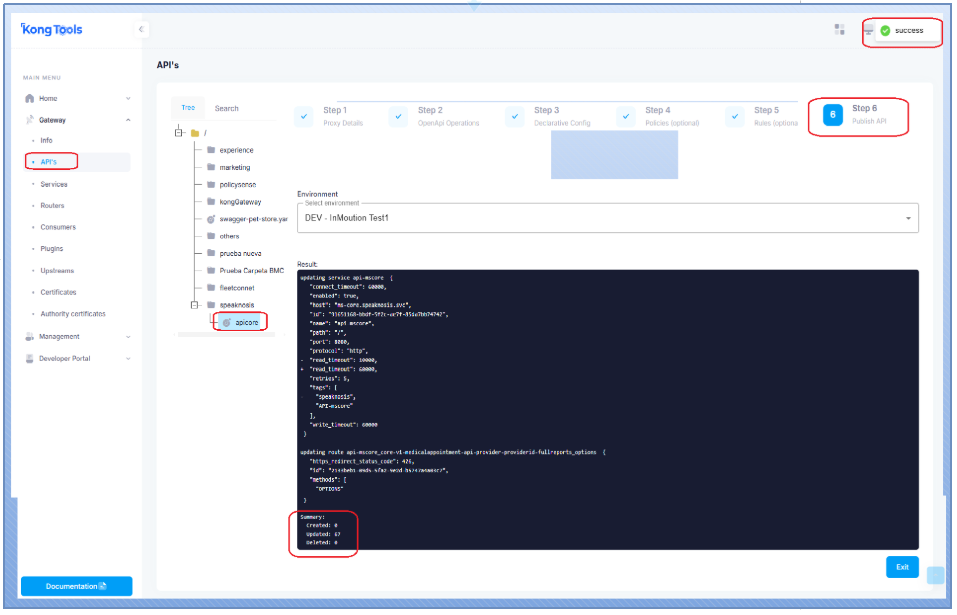This screenshot has height=615, width=957.
Task: Click the green success check icon
Action: 885,31
